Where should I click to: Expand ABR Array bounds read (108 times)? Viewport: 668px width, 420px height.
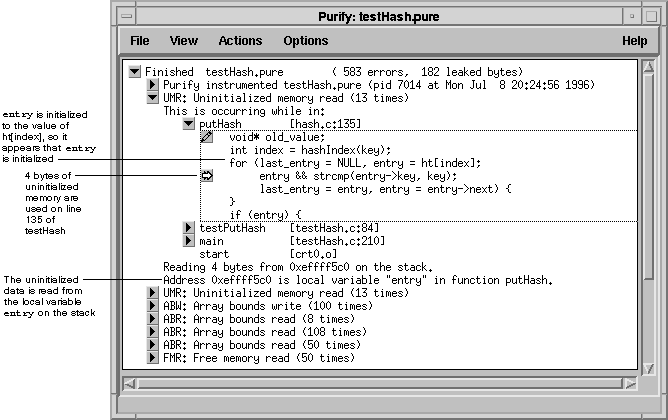pos(153,332)
